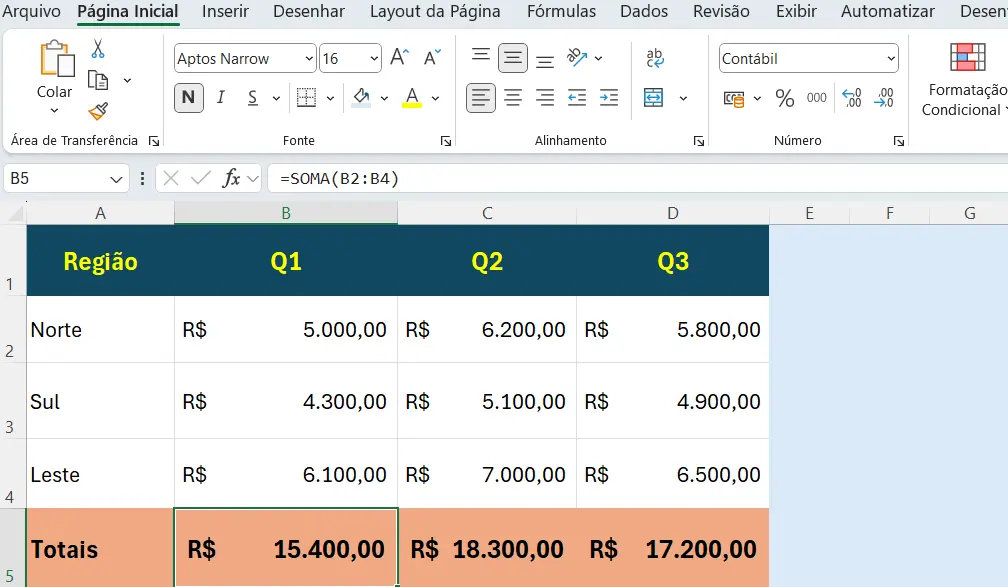The height and width of the screenshot is (587, 1008).
Task: Click the insert function fx icon
Action: pyautogui.click(x=231, y=179)
